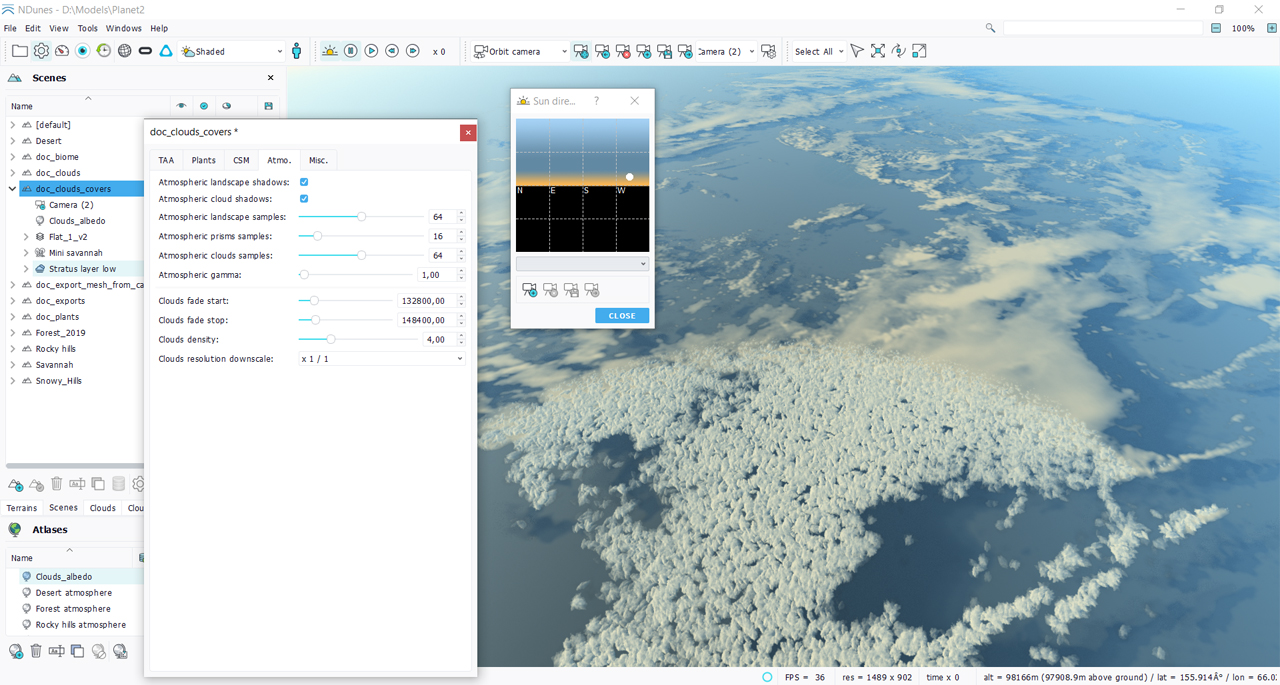The image size is (1280, 685).
Task: Collapse the doc_clouds_covers scene node
Action: pos(13,189)
